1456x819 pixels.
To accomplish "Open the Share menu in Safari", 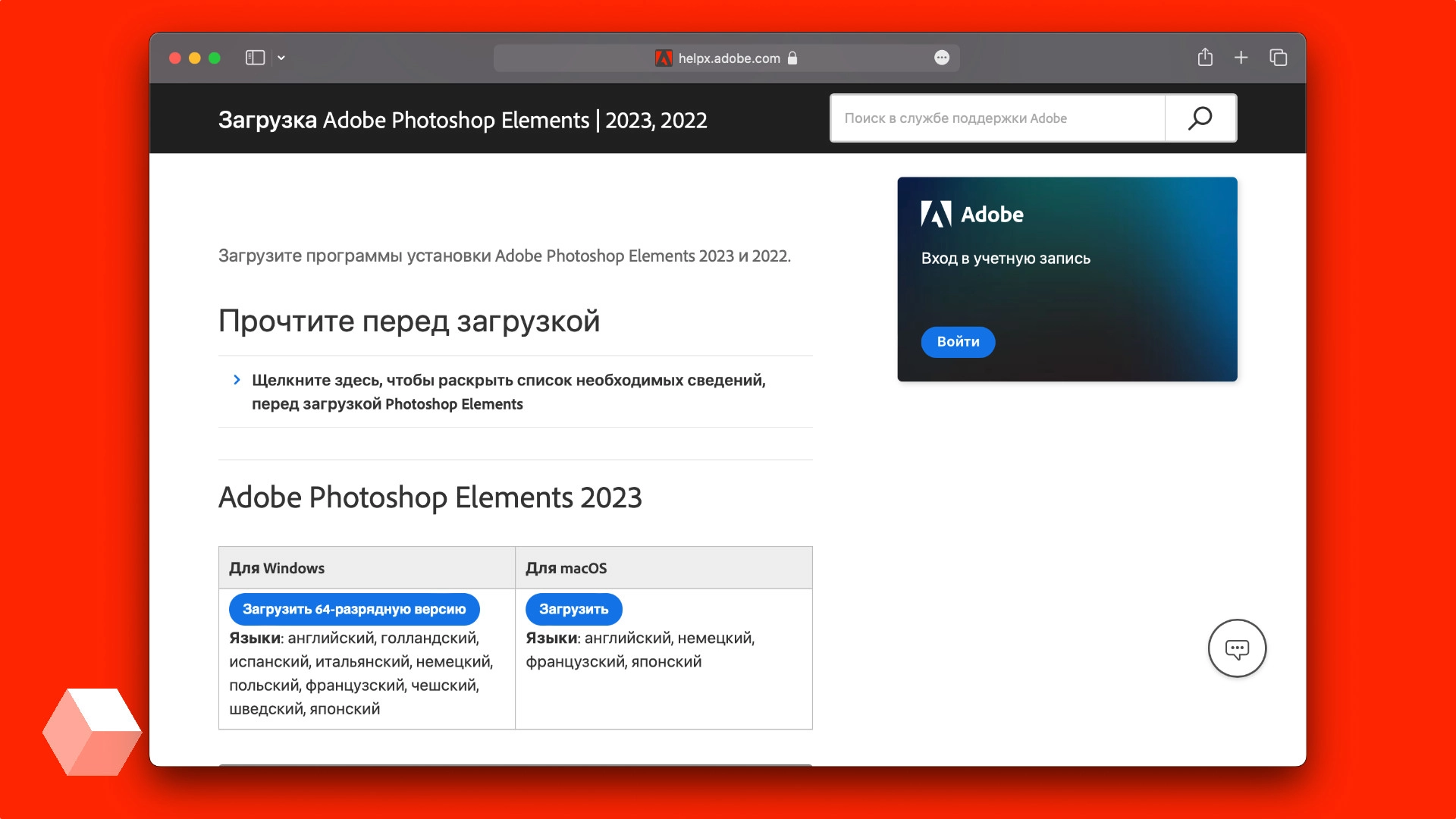I will tap(1205, 57).
